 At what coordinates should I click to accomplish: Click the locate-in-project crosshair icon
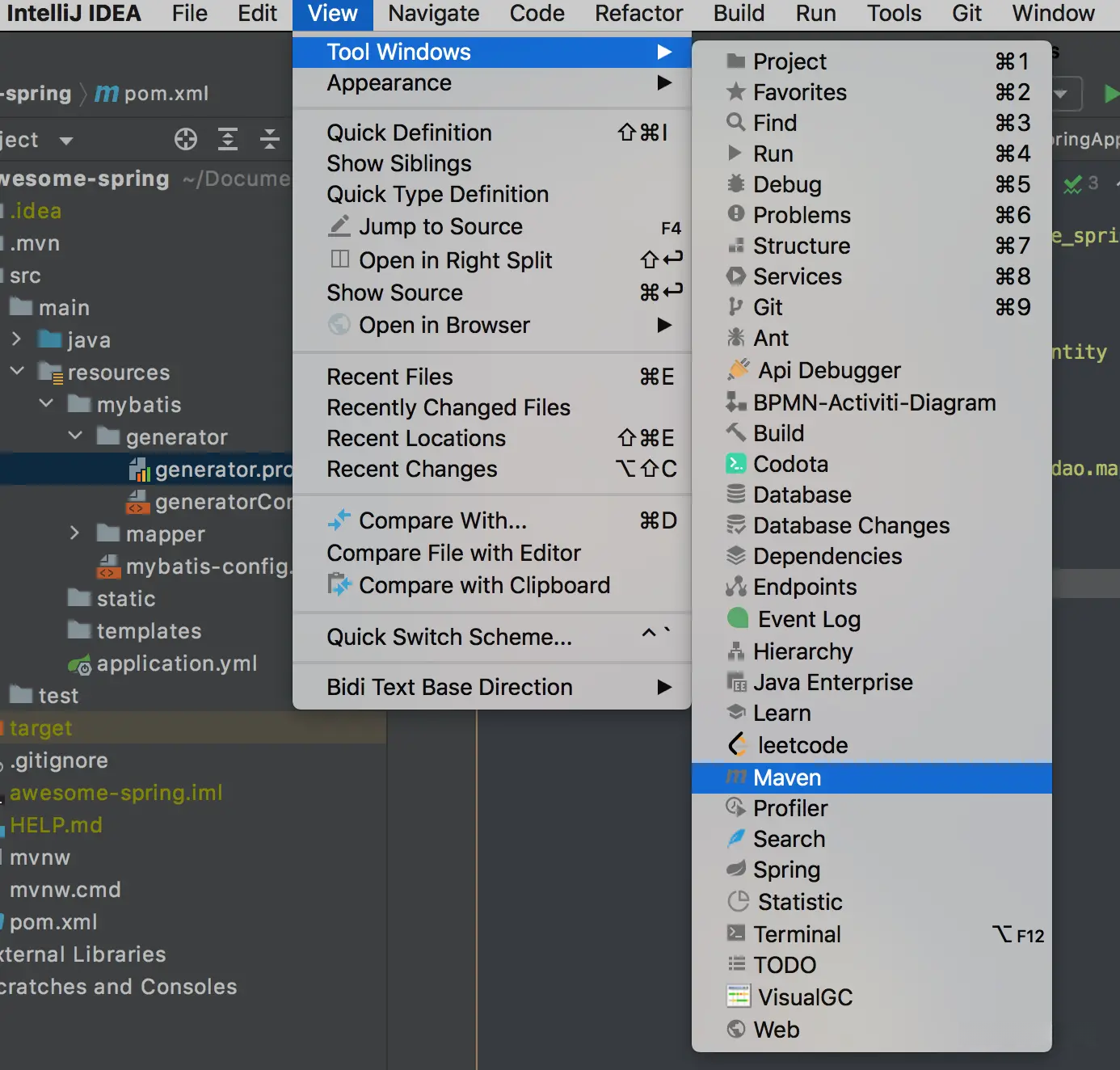tap(186, 140)
